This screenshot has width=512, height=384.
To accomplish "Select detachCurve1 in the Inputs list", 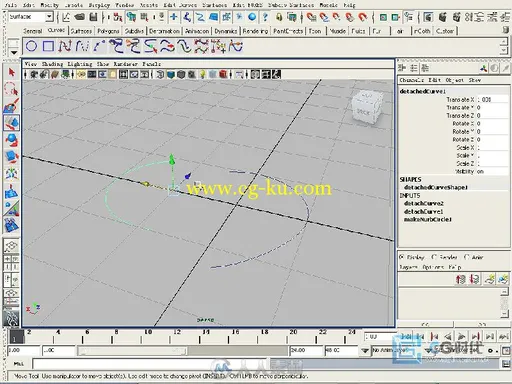I will click(424, 212).
